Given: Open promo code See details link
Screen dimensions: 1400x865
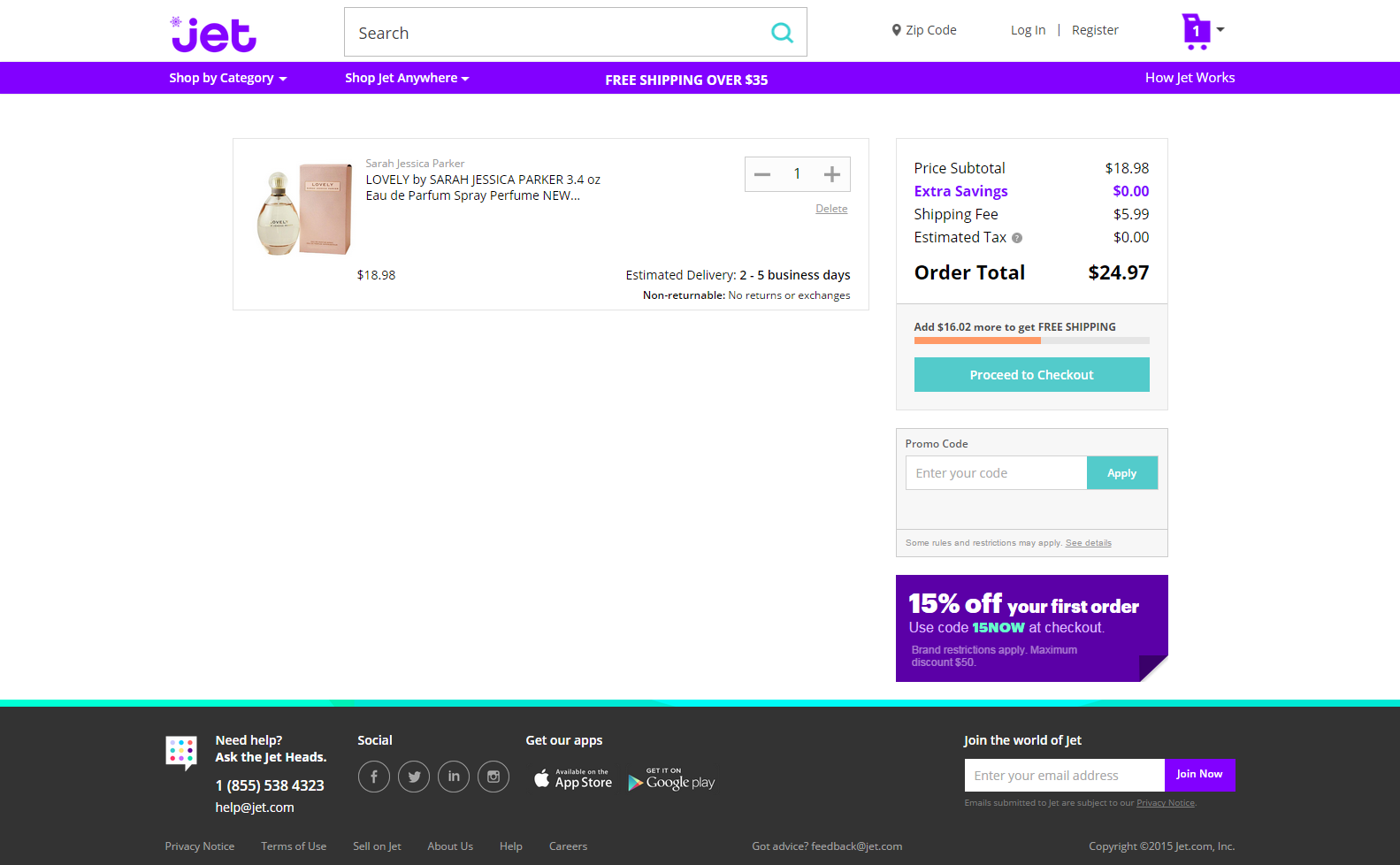Looking at the screenshot, I should coord(1089,543).
